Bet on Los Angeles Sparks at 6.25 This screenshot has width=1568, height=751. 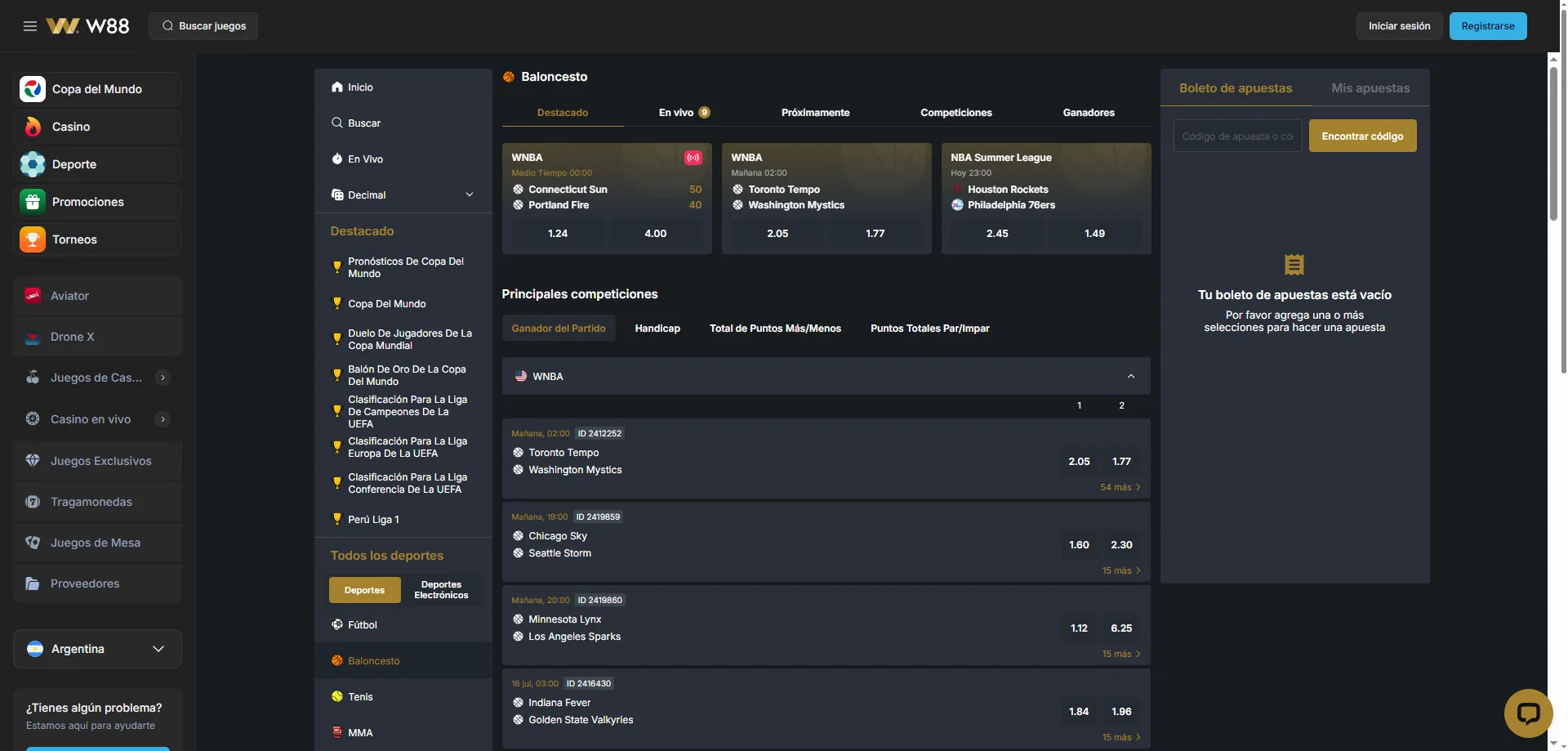tap(1121, 628)
